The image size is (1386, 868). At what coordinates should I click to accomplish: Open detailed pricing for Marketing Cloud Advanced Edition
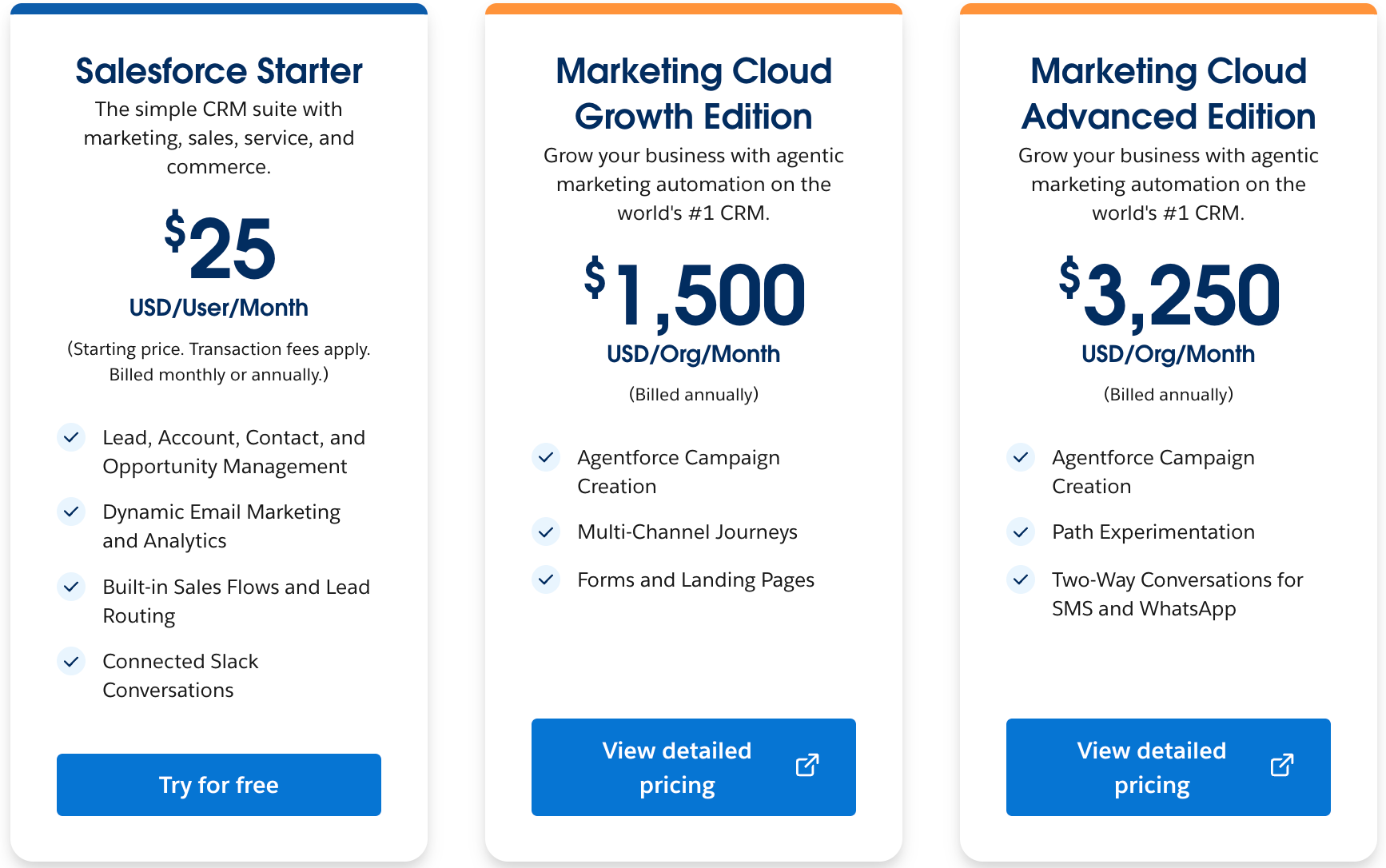pyautogui.click(x=1168, y=767)
